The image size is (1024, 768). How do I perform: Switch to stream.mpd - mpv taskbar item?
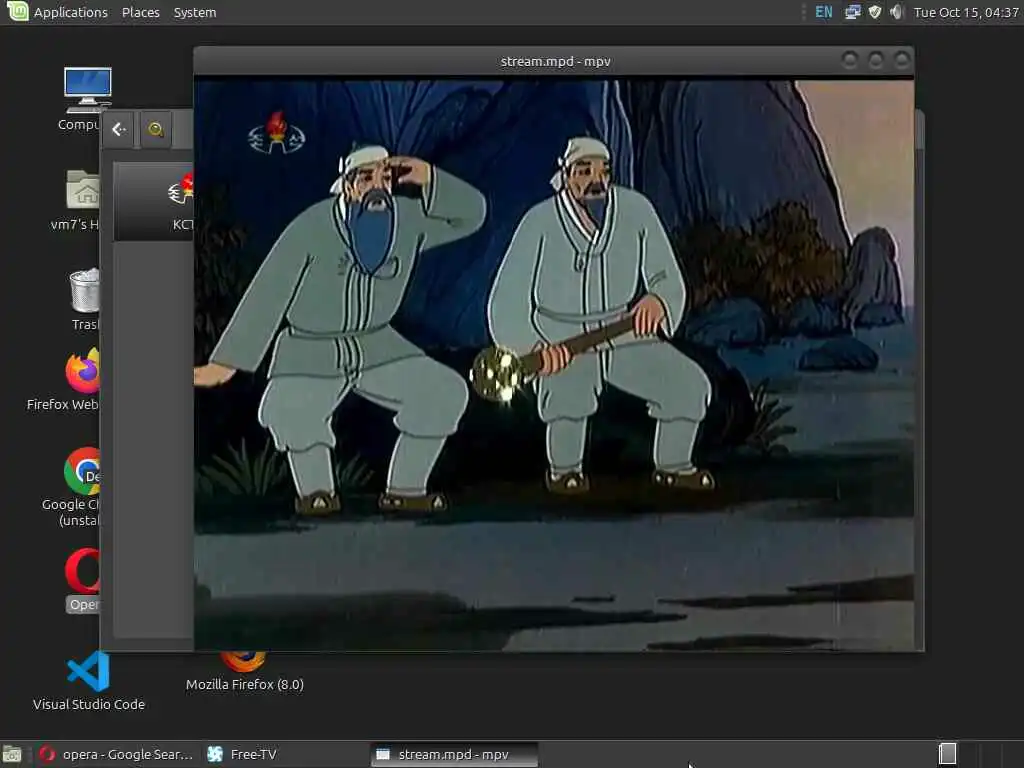click(454, 754)
